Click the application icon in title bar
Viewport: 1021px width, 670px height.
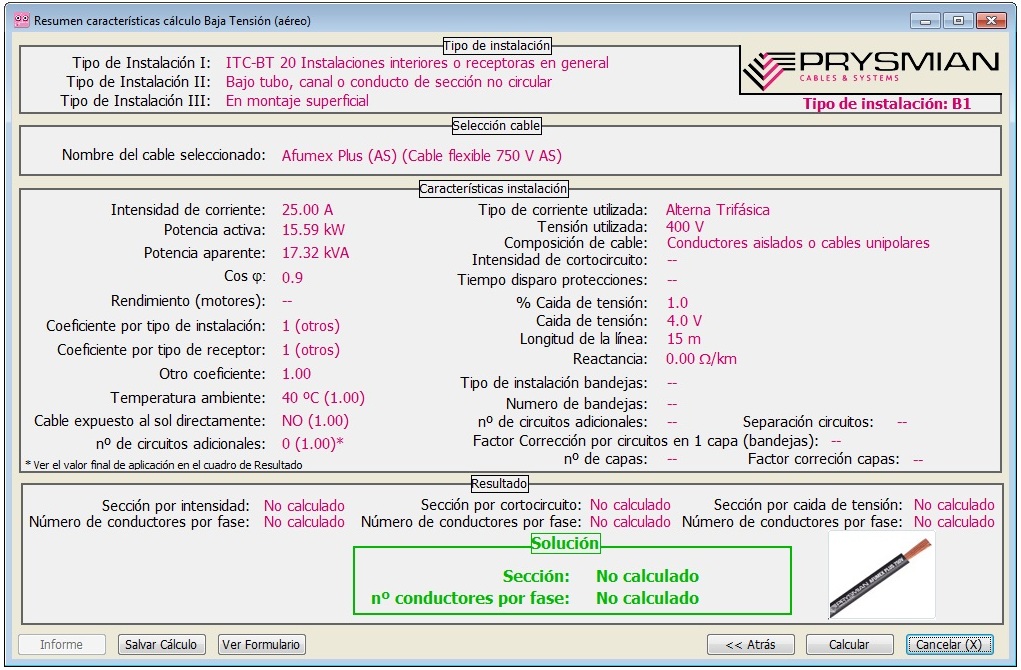21,20
